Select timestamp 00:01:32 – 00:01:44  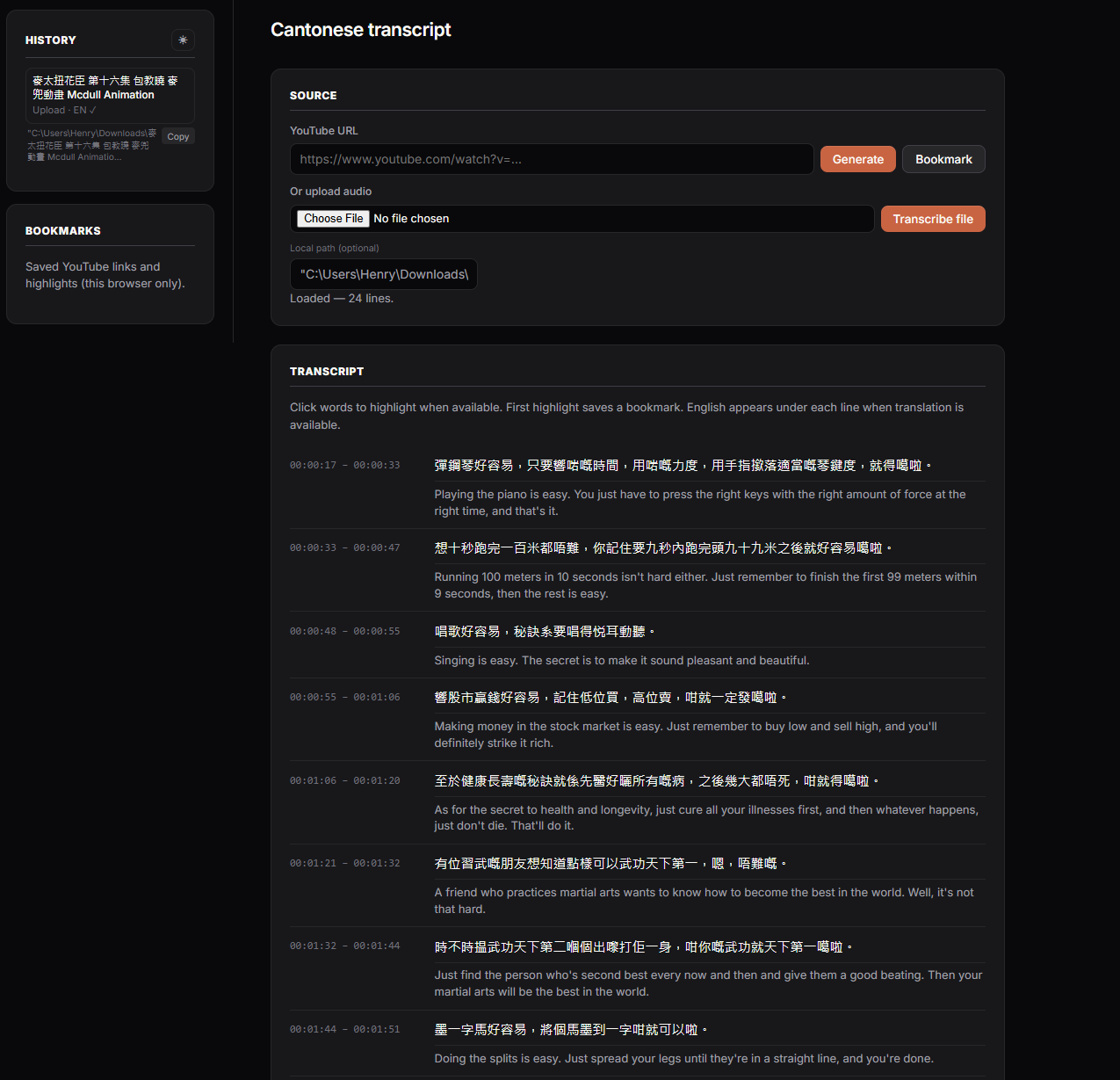(x=344, y=946)
